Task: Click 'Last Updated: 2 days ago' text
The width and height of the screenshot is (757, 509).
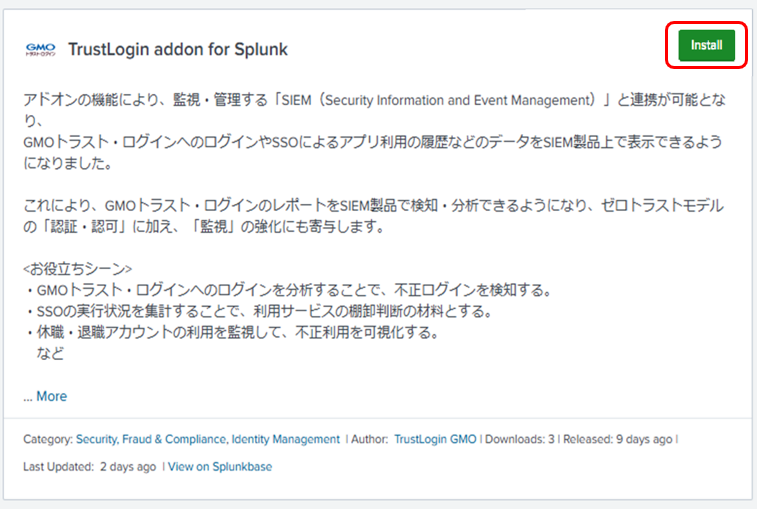Action: click(x=89, y=467)
